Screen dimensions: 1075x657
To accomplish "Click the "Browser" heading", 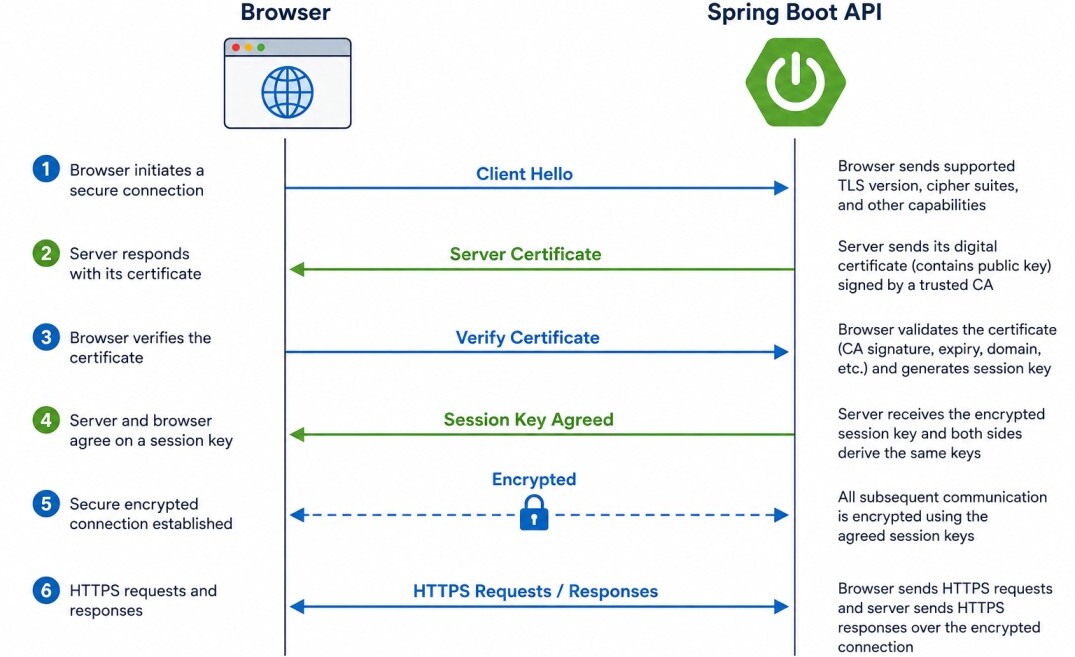I will [x=285, y=12].
